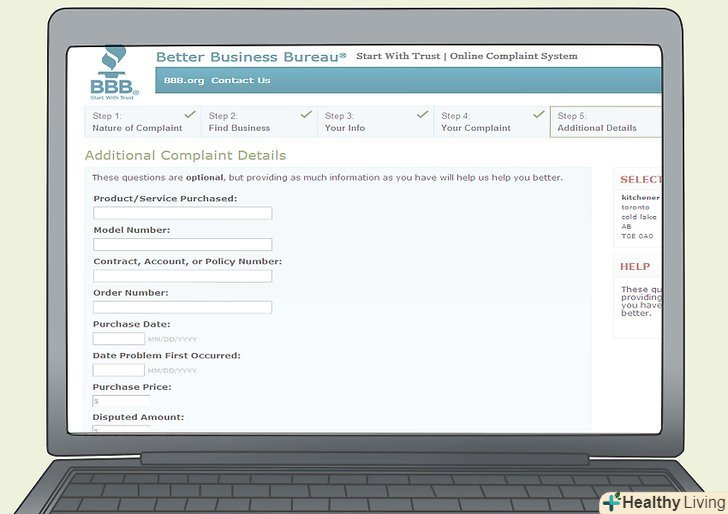728x514 pixels.
Task: Click the Purchase Price label
Action: pos(132,387)
